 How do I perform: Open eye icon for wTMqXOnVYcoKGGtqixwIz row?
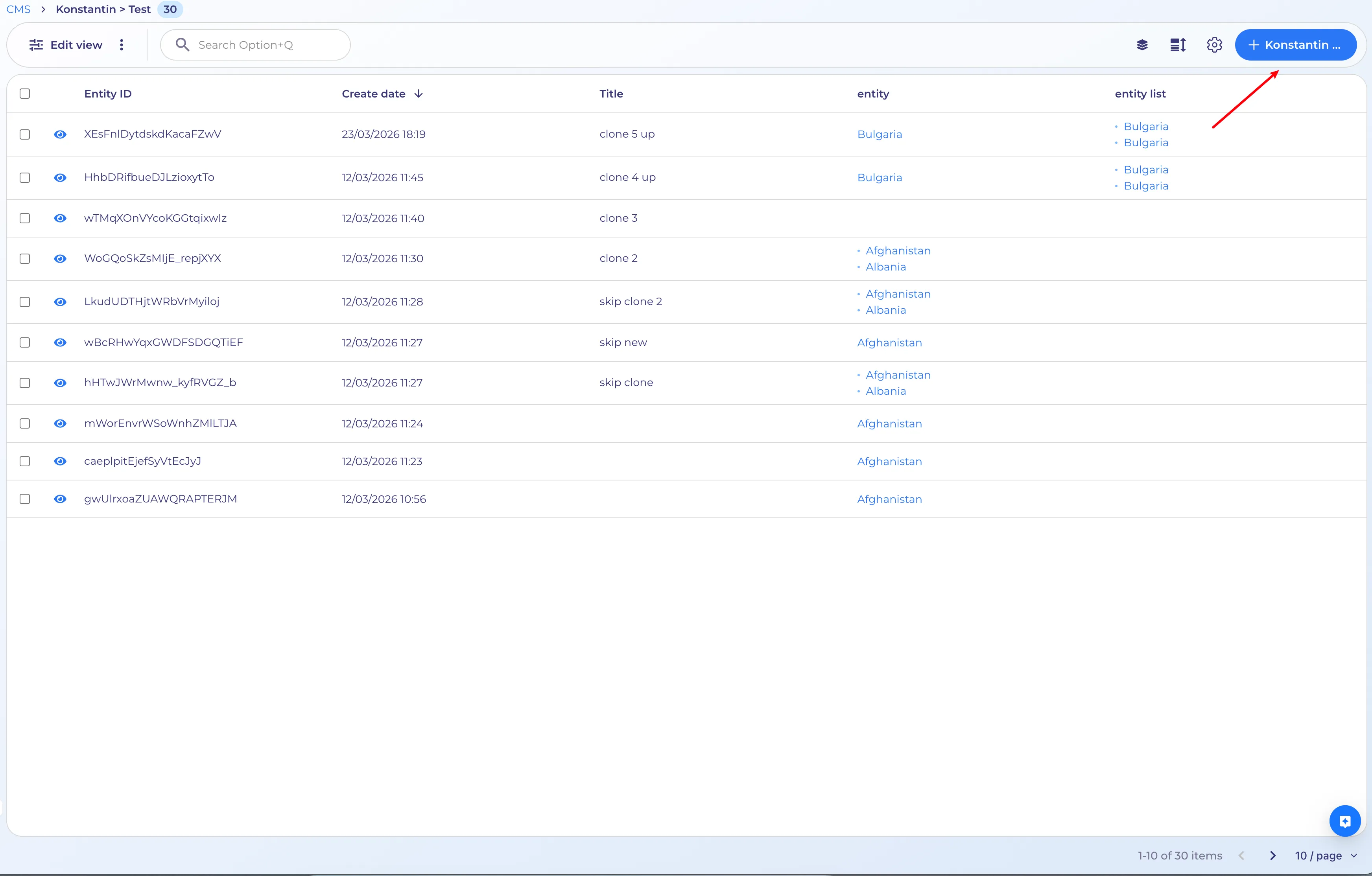tap(60, 218)
